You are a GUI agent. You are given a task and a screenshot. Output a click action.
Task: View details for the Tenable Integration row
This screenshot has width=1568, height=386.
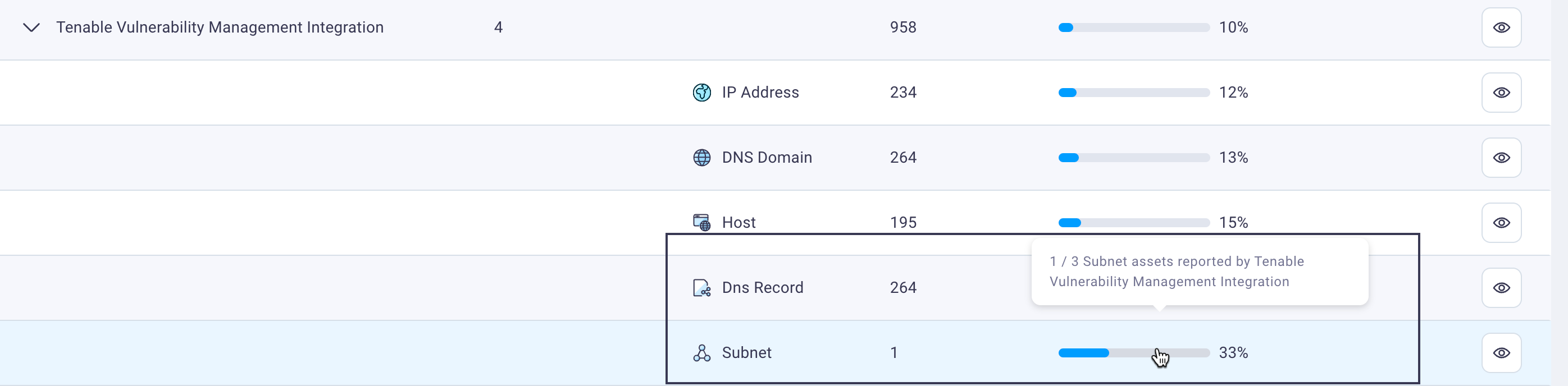tap(1501, 27)
